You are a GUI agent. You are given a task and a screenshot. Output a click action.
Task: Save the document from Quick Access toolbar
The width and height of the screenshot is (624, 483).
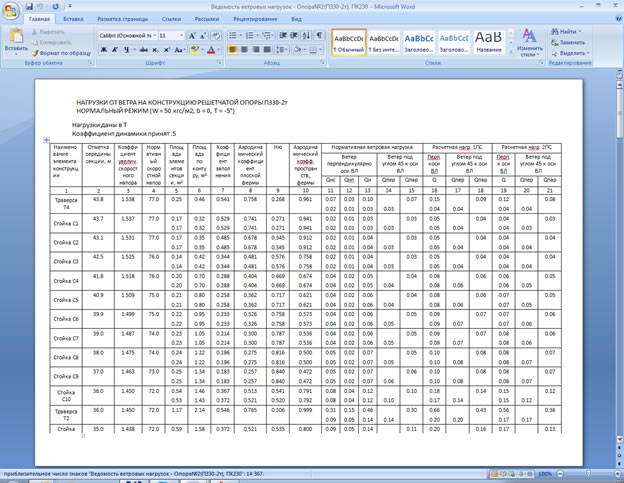coord(29,6)
